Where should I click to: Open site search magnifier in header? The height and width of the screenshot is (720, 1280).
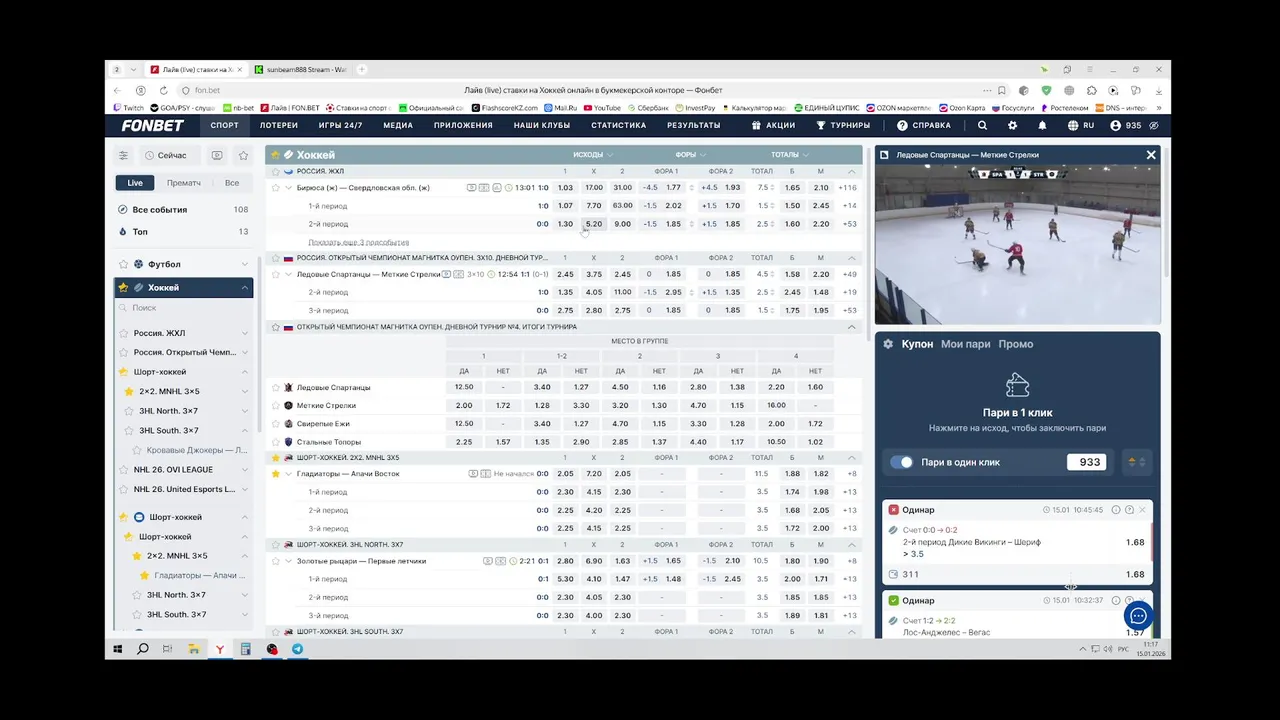(982, 125)
